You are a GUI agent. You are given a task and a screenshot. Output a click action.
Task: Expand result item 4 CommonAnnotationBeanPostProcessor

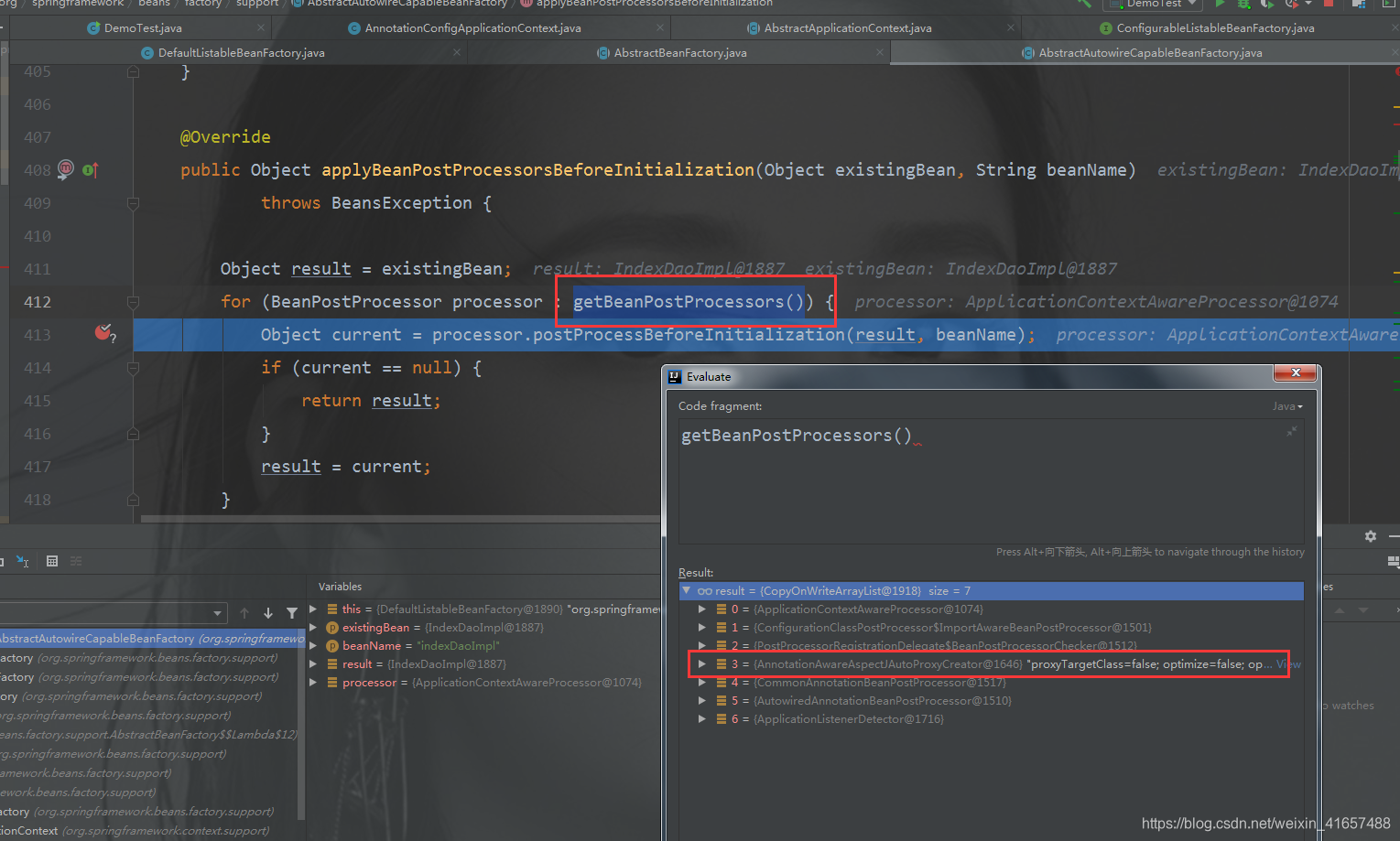pos(702,682)
